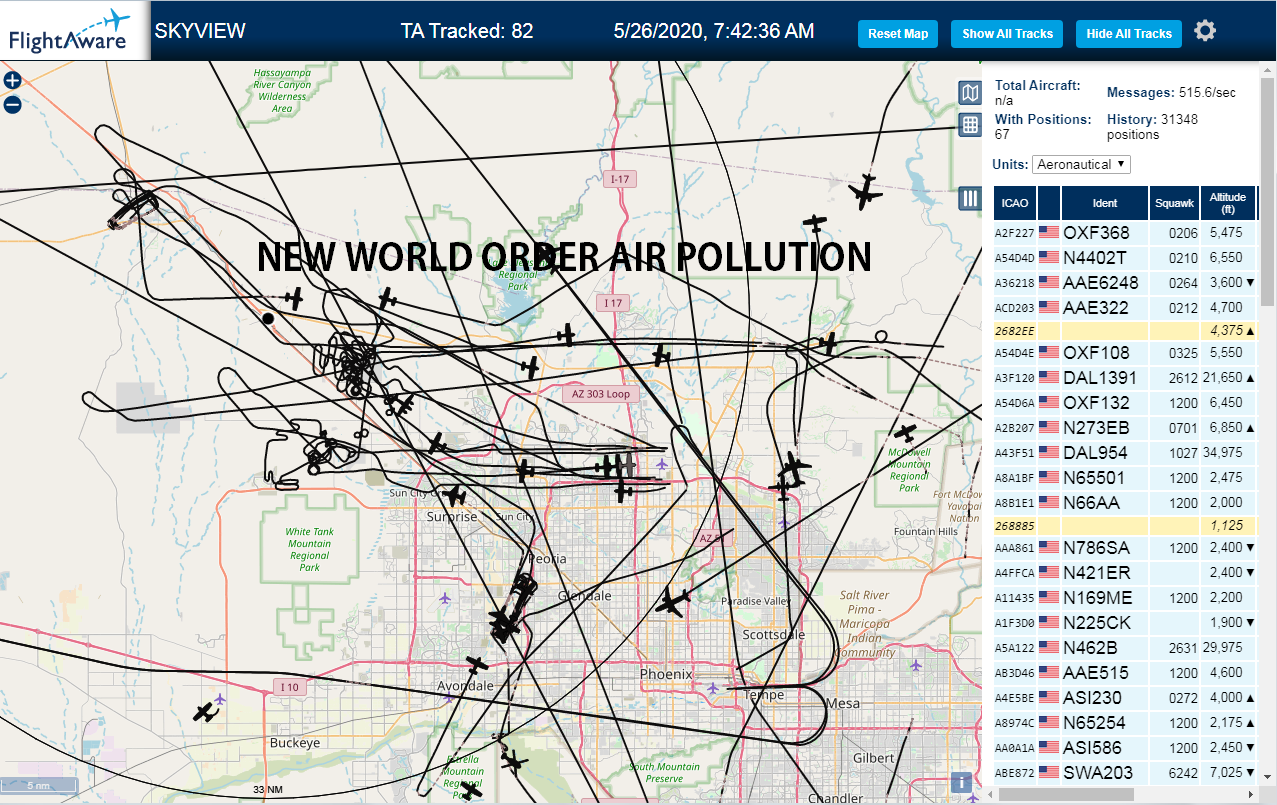
Task: Select aircraft row DAL1391
Action: (x=1124, y=378)
